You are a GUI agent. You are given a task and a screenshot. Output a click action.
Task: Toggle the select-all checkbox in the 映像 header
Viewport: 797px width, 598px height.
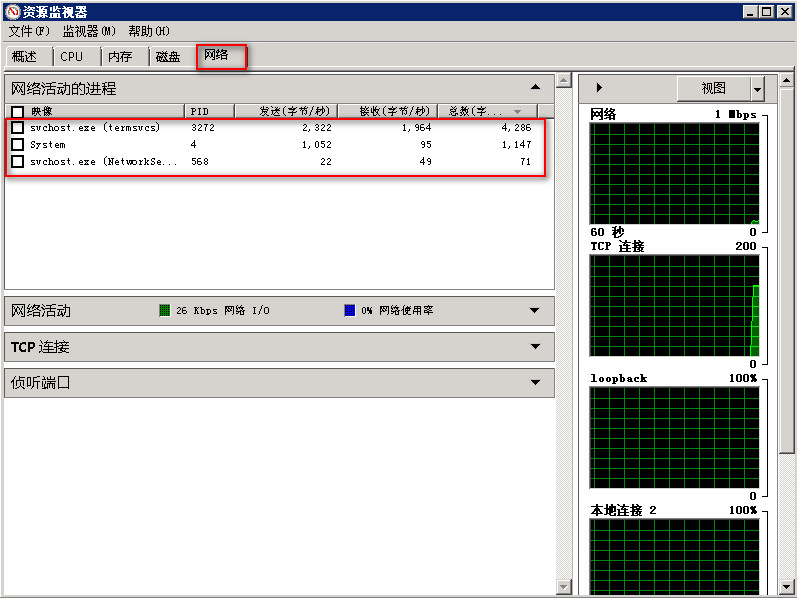coord(18,111)
